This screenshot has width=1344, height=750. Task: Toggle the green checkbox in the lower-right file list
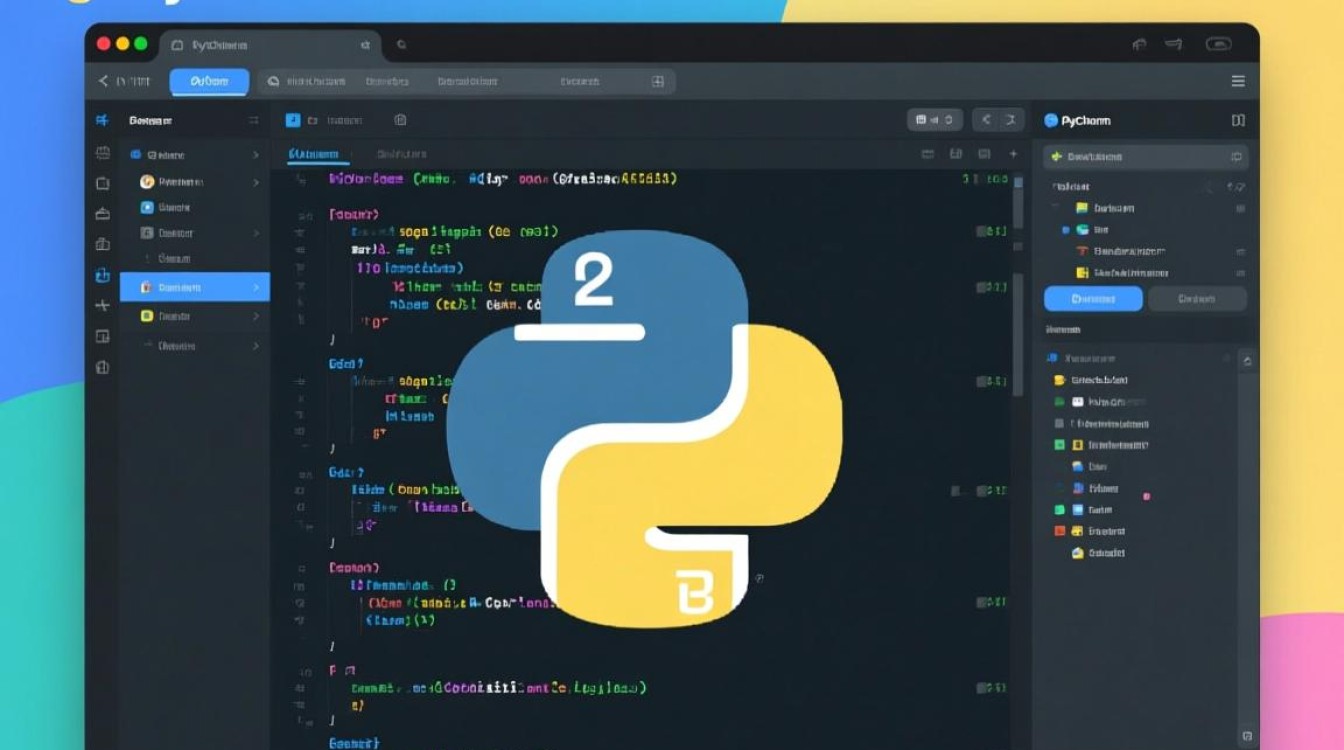tap(1060, 444)
